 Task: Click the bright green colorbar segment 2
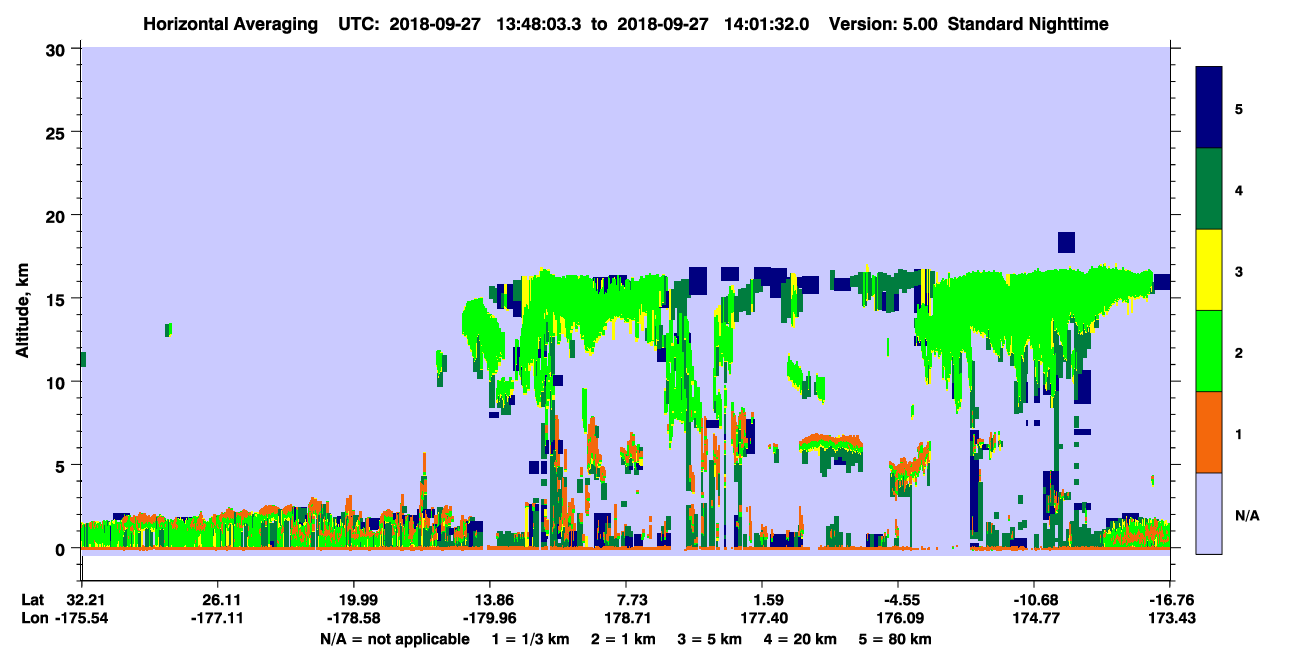1209,351
